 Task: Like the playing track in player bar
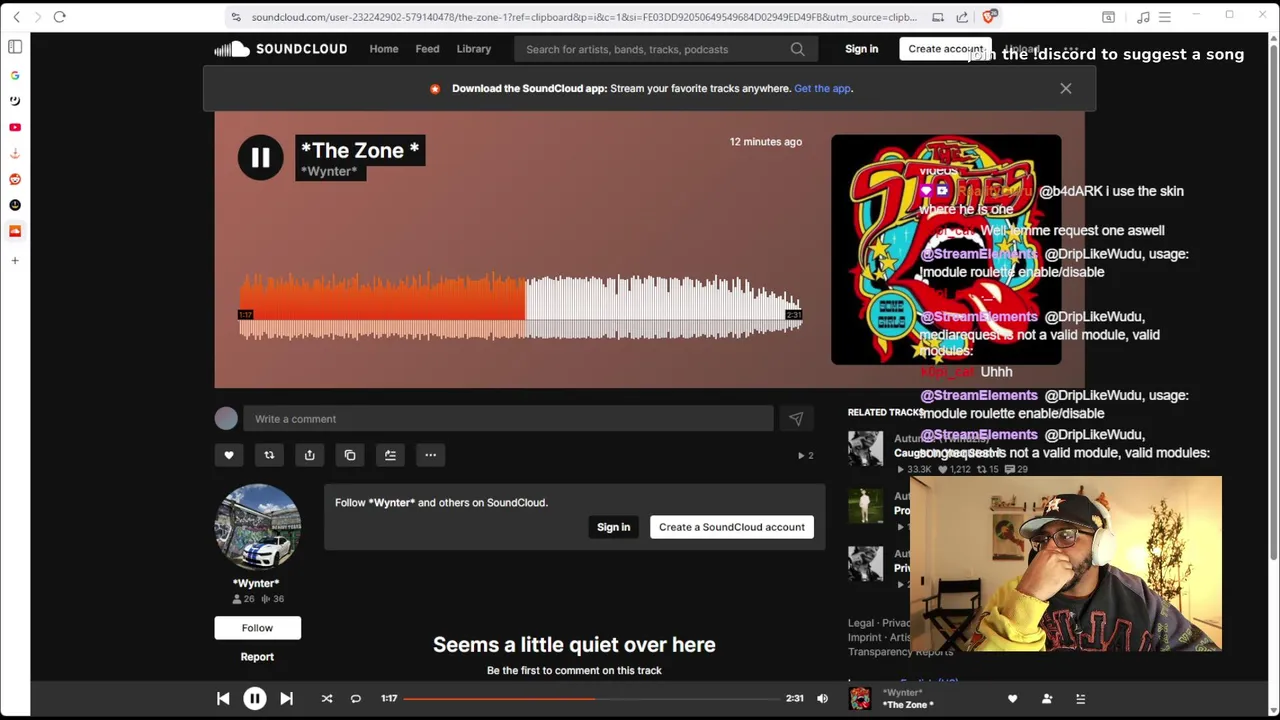[x=1012, y=699]
